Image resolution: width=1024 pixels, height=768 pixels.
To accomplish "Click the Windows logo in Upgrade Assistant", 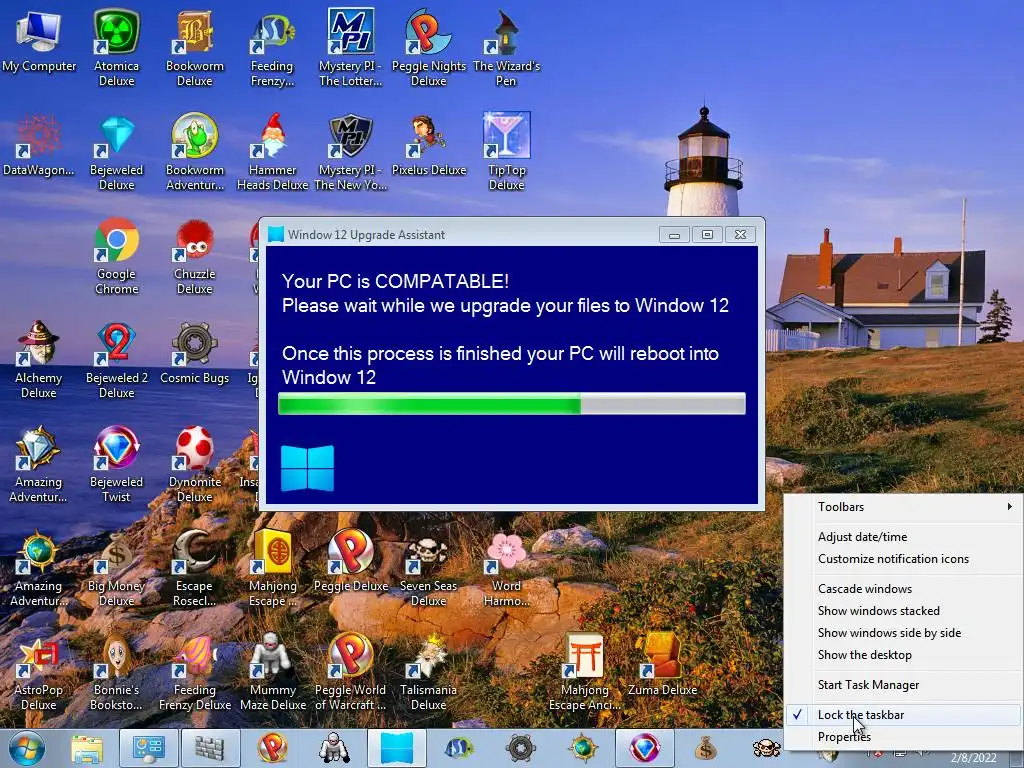I will click(x=308, y=468).
